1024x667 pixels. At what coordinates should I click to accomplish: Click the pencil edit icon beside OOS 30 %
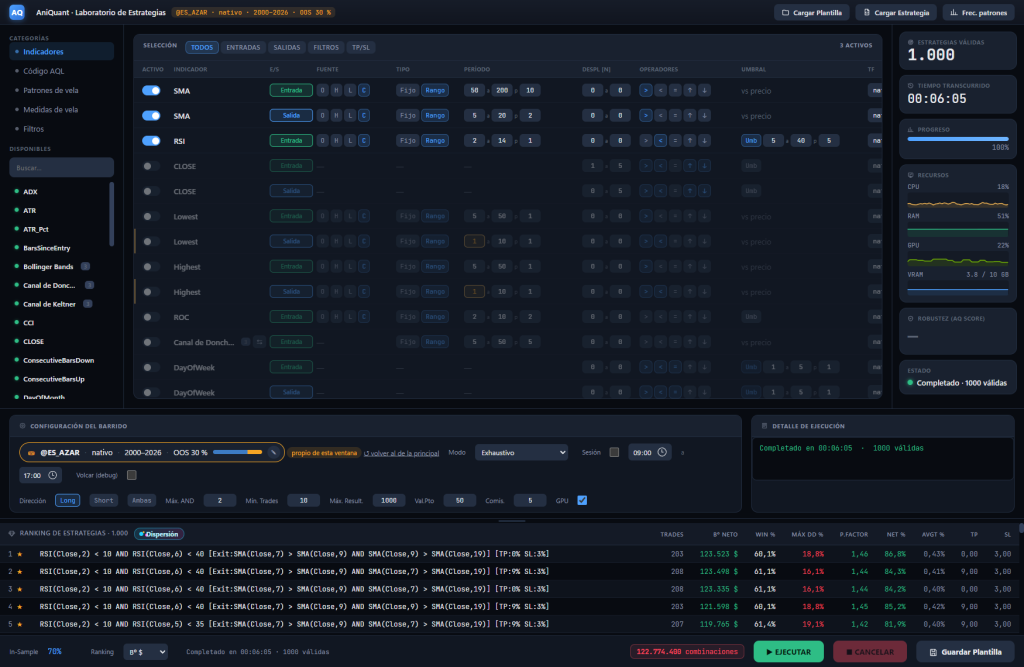[x=274, y=452]
